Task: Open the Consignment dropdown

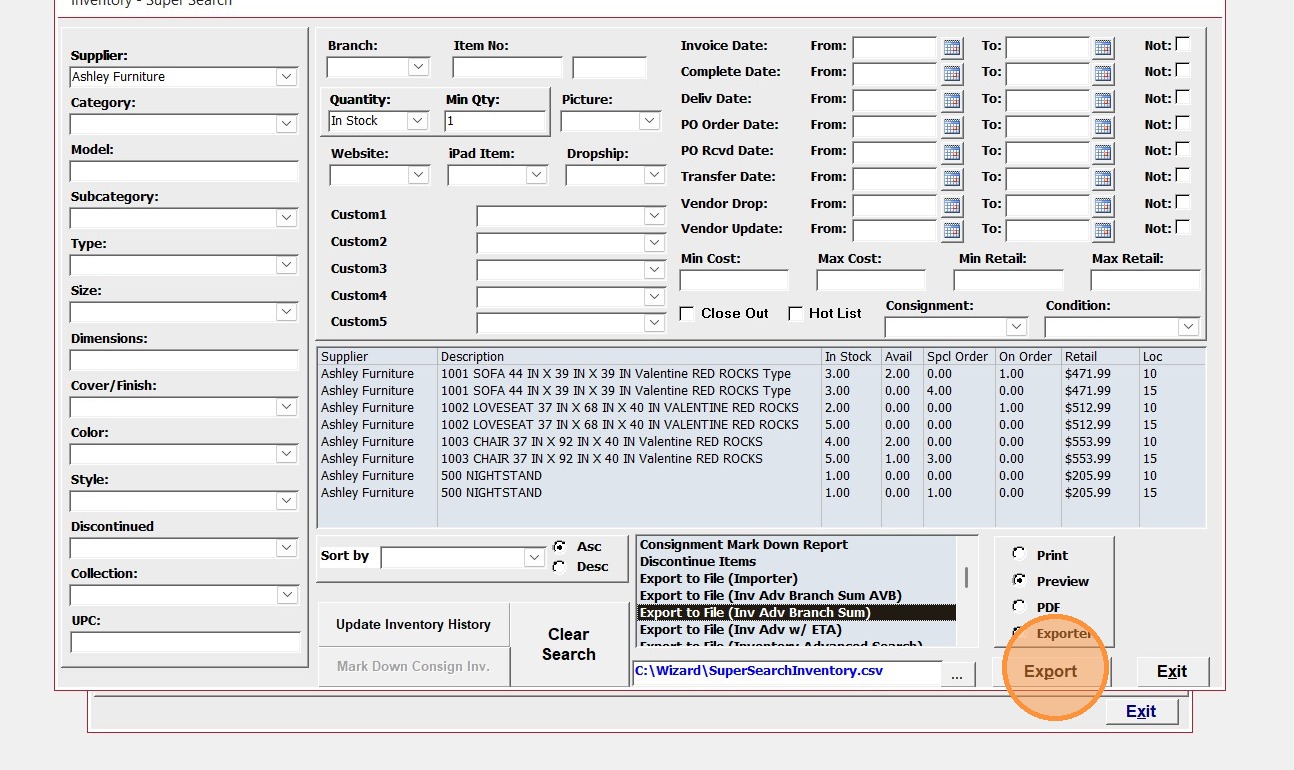Action: pyautogui.click(x=1016, y=327)
